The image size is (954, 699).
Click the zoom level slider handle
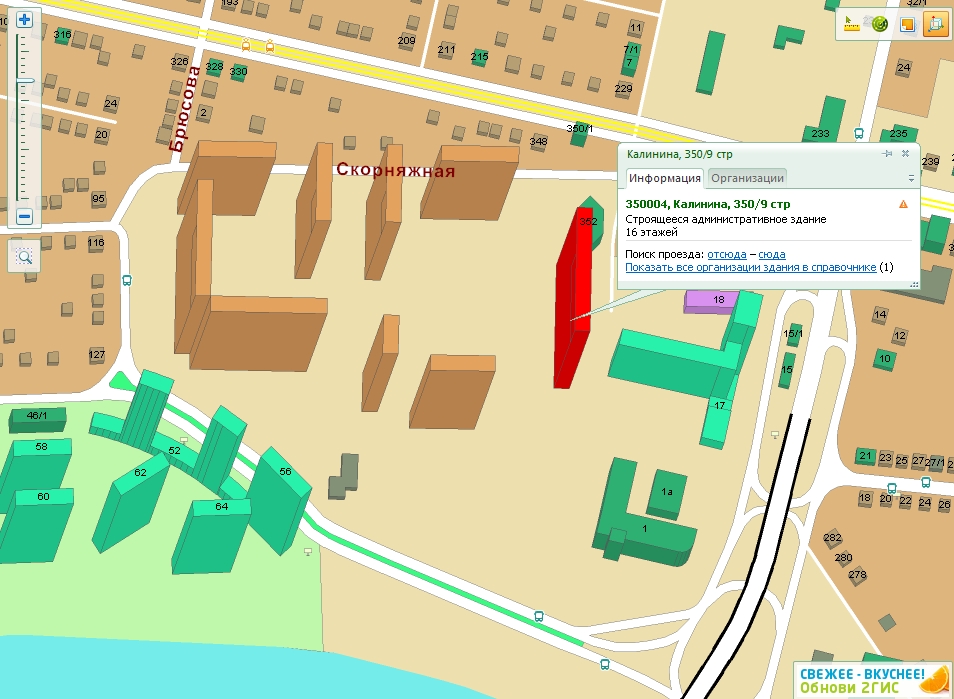(x=25, y=81)
